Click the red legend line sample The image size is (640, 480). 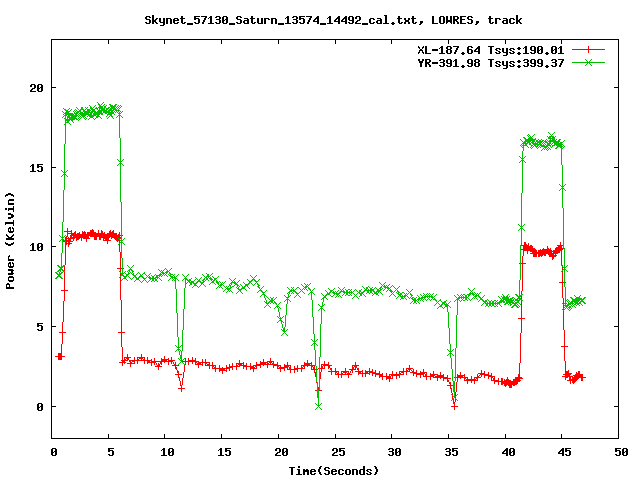coord(588,50)
